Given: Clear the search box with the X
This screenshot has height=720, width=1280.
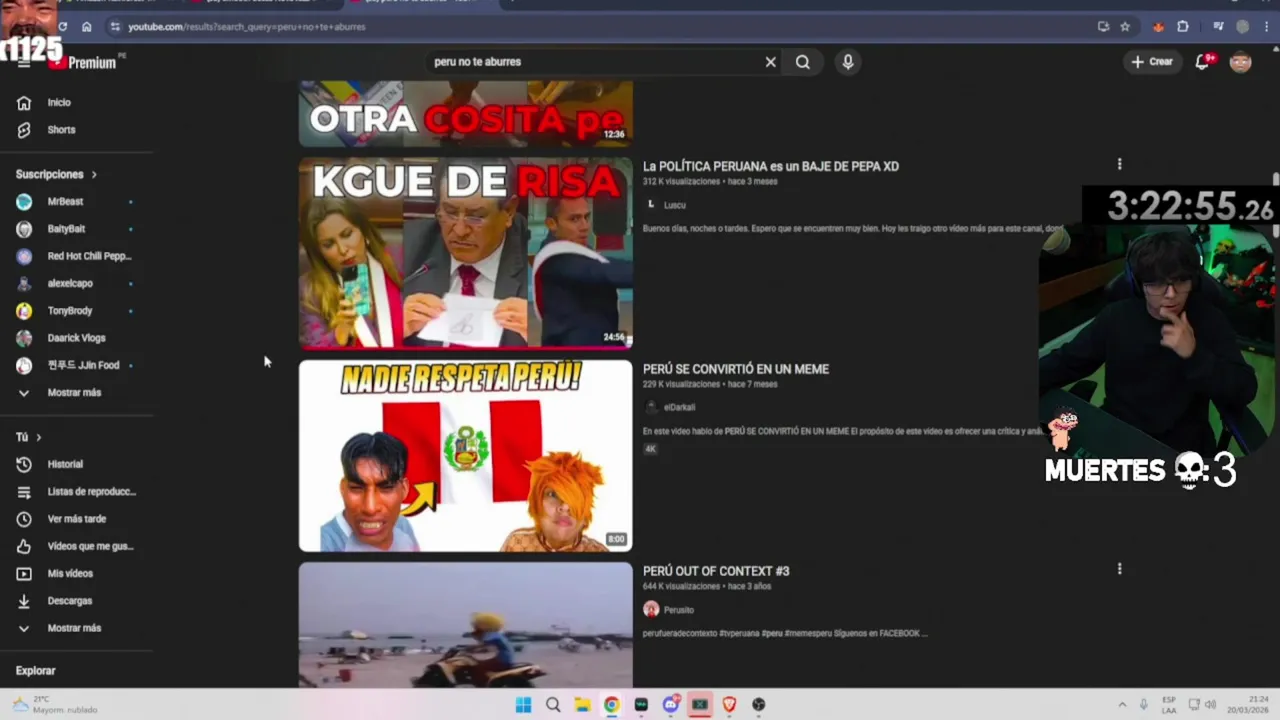Looking at the screenshot, I should click(x=770, y=62).
